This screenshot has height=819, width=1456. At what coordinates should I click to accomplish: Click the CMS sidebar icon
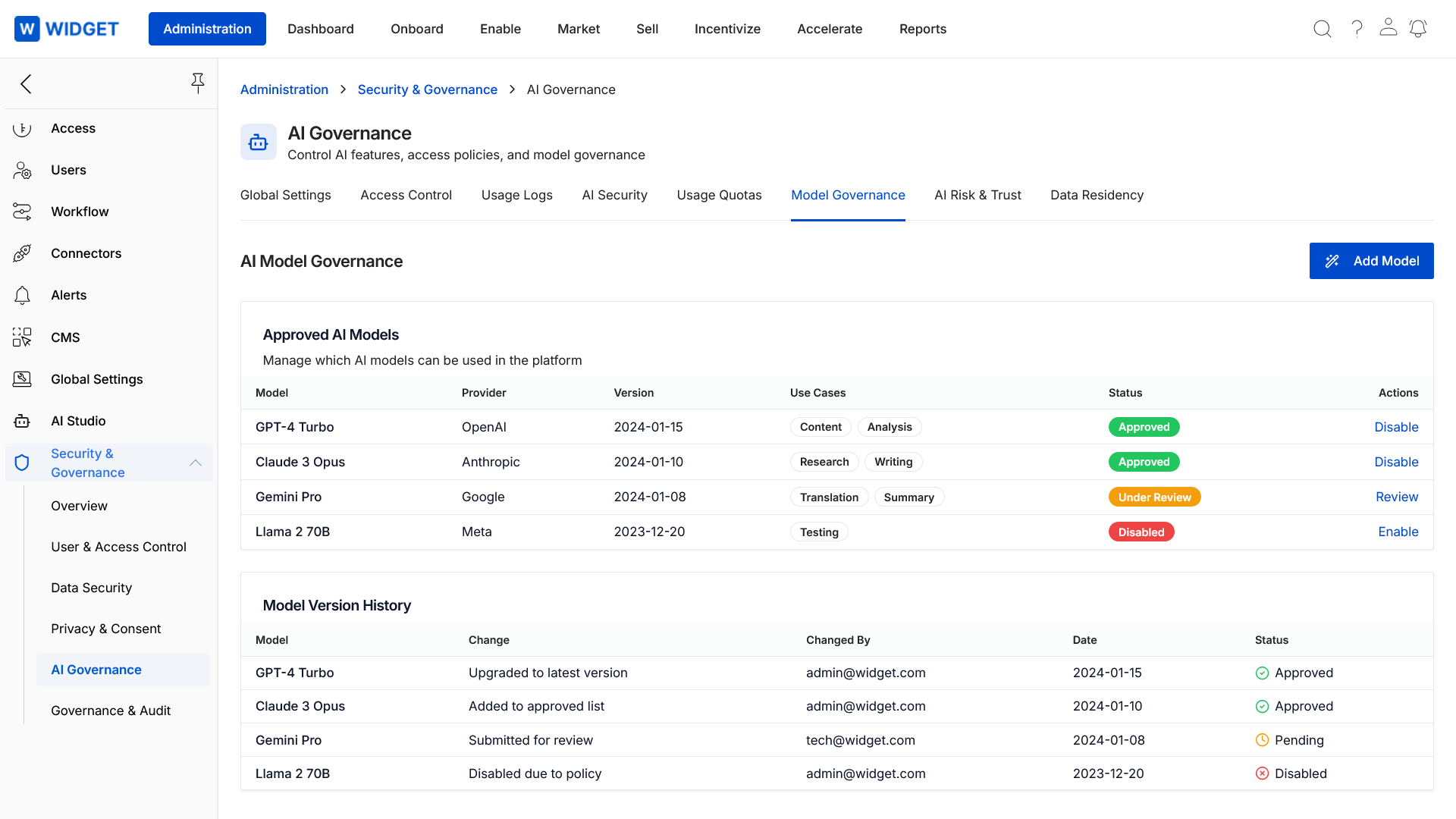pyautogui.click(x=22, y=337)
